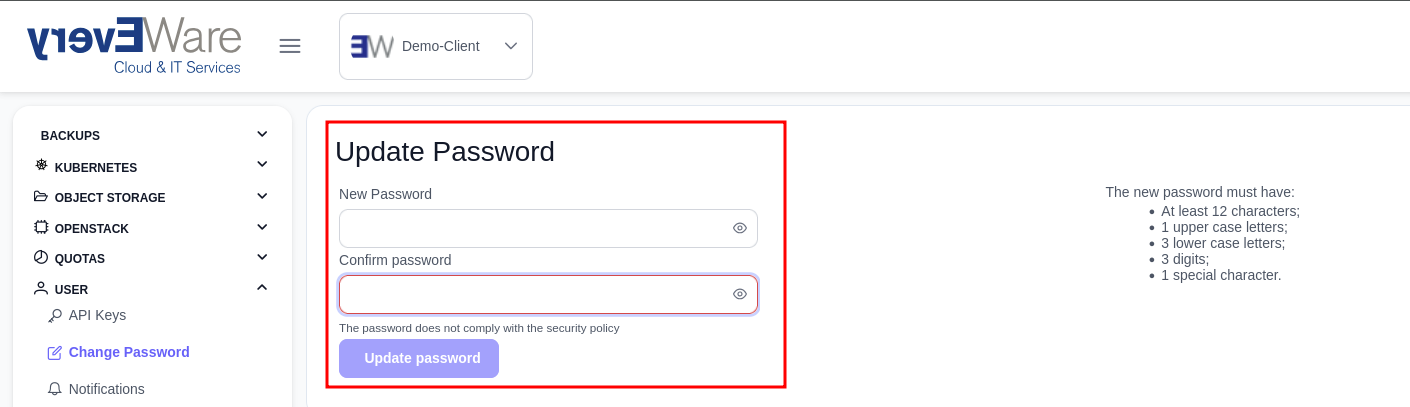Click the Update password button
The width and height of the screenshot is (1410, 407).
click(x=419, y=358)
